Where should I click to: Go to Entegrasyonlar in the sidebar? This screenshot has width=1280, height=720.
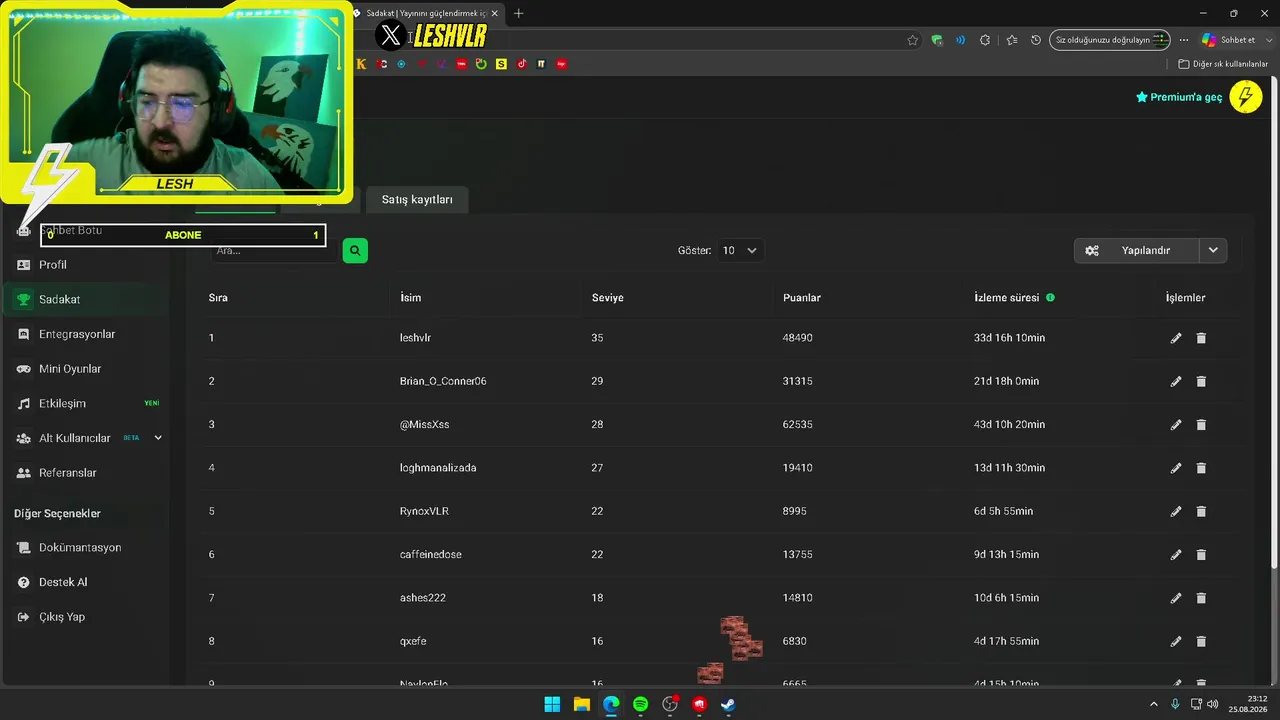[86, 334]
